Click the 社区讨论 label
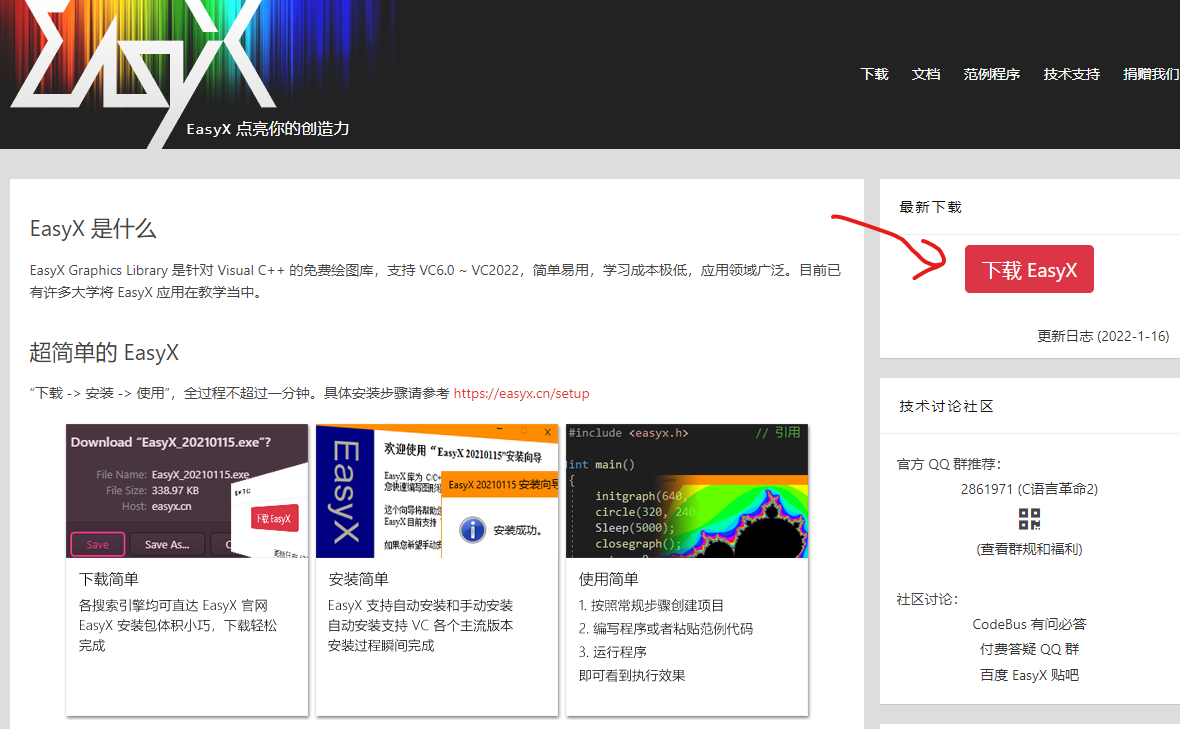Screen dimensions: 1180x729 tap(927, 600)
